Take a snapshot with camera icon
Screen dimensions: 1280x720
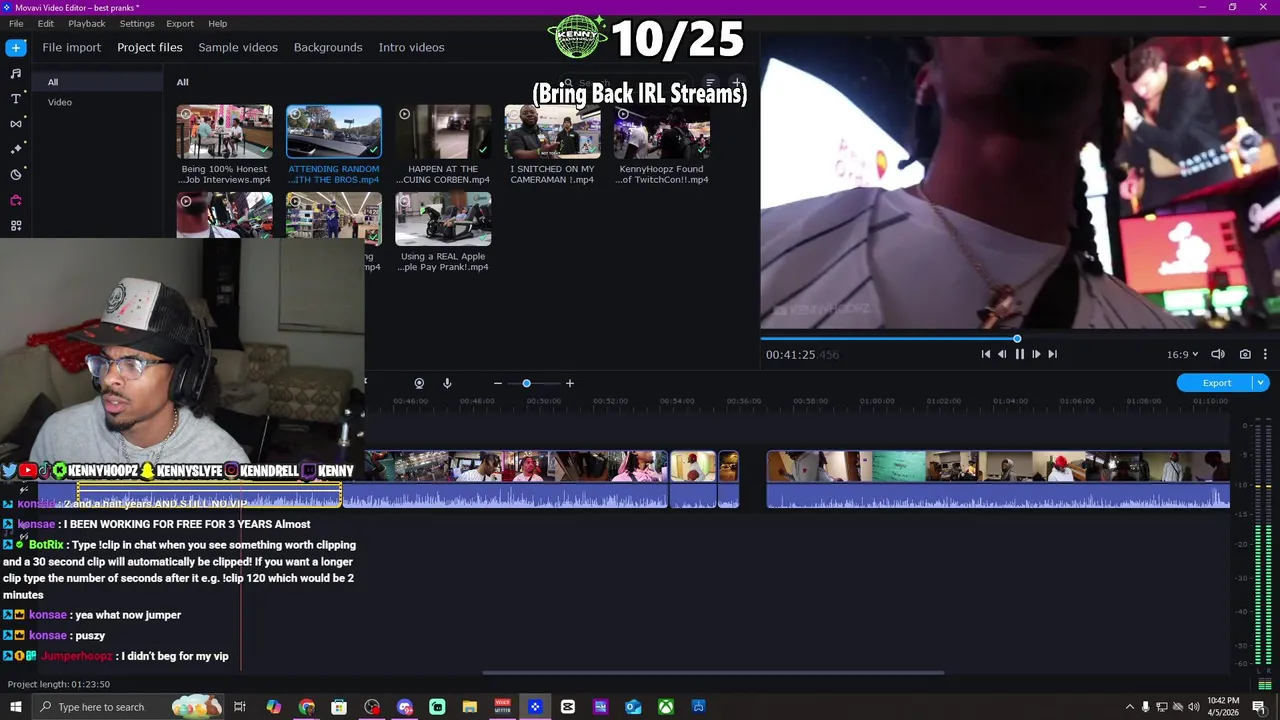(1245, 354)
